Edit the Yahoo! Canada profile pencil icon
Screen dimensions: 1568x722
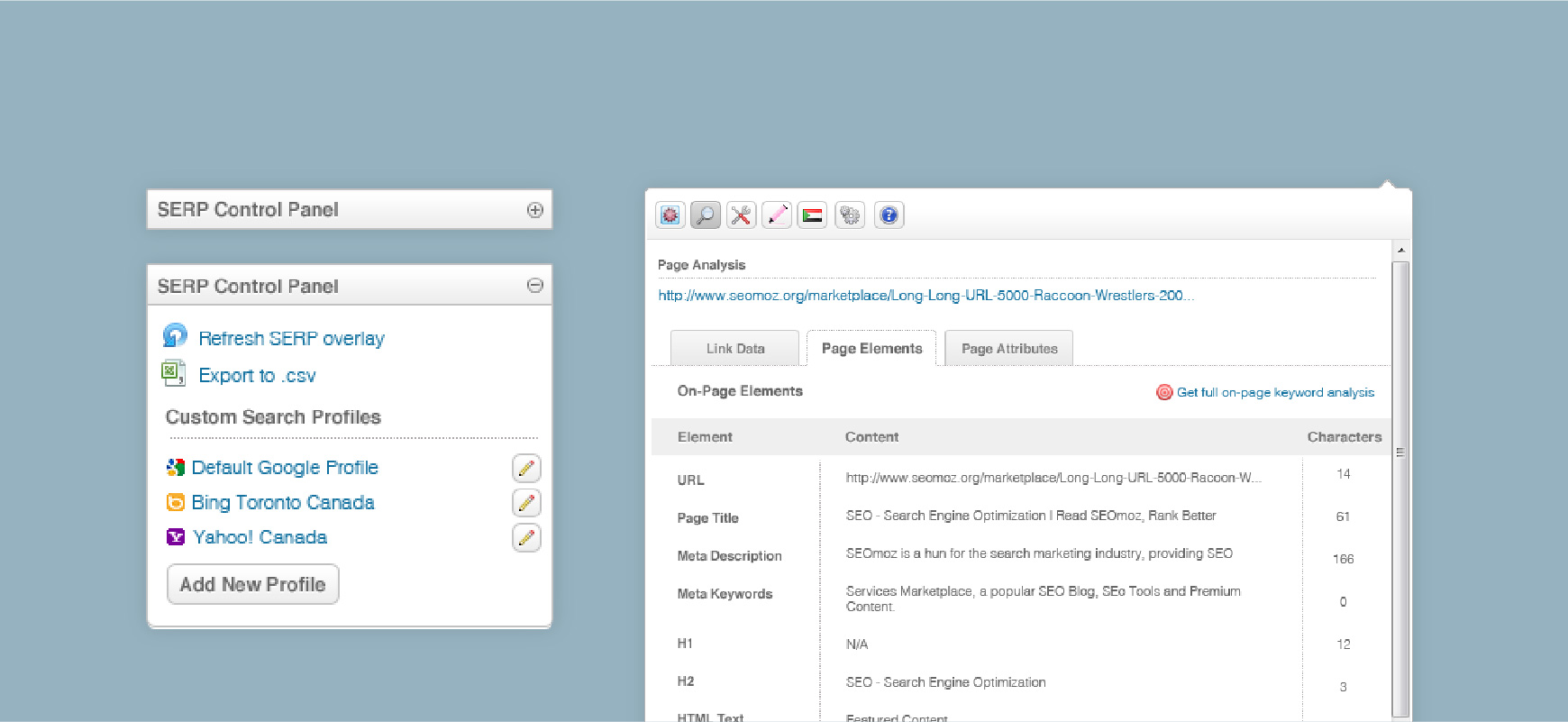(526, 538)
